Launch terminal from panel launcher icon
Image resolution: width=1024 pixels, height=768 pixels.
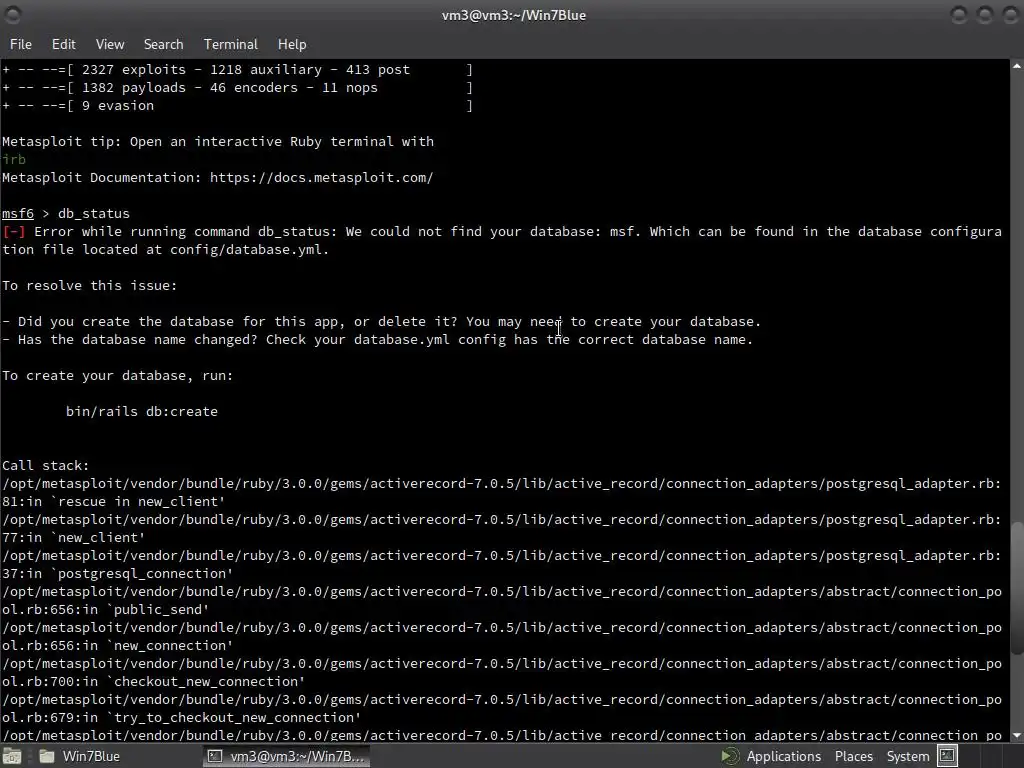pyautogui.click(x=948, y=756)
